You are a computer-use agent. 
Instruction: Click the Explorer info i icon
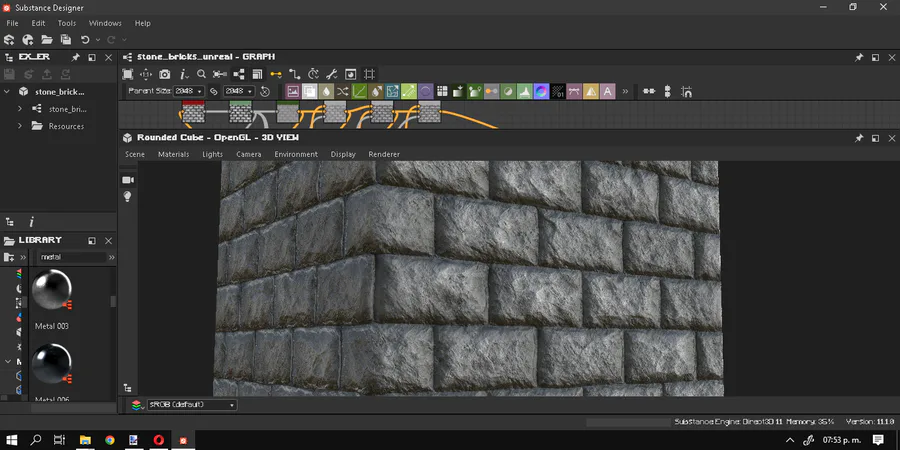point(32,222)
